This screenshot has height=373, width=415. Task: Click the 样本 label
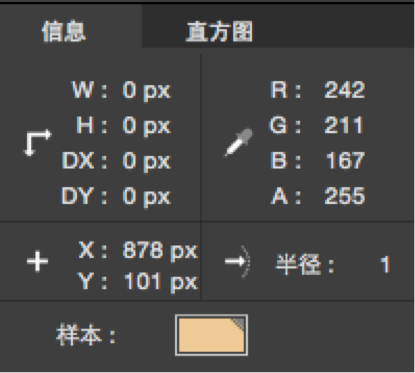tap(86, 335)
